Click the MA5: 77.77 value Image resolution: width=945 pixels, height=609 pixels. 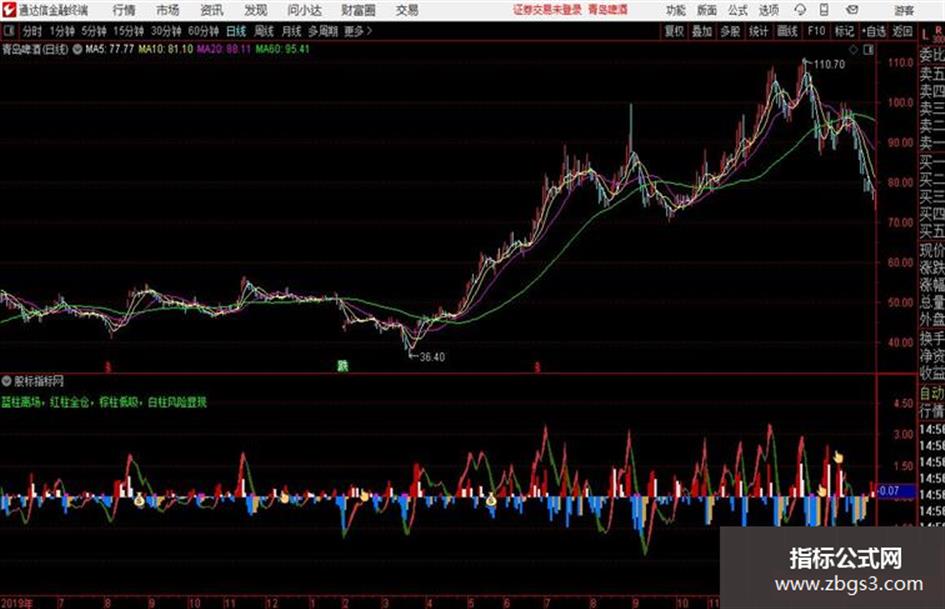coord(109,49)
